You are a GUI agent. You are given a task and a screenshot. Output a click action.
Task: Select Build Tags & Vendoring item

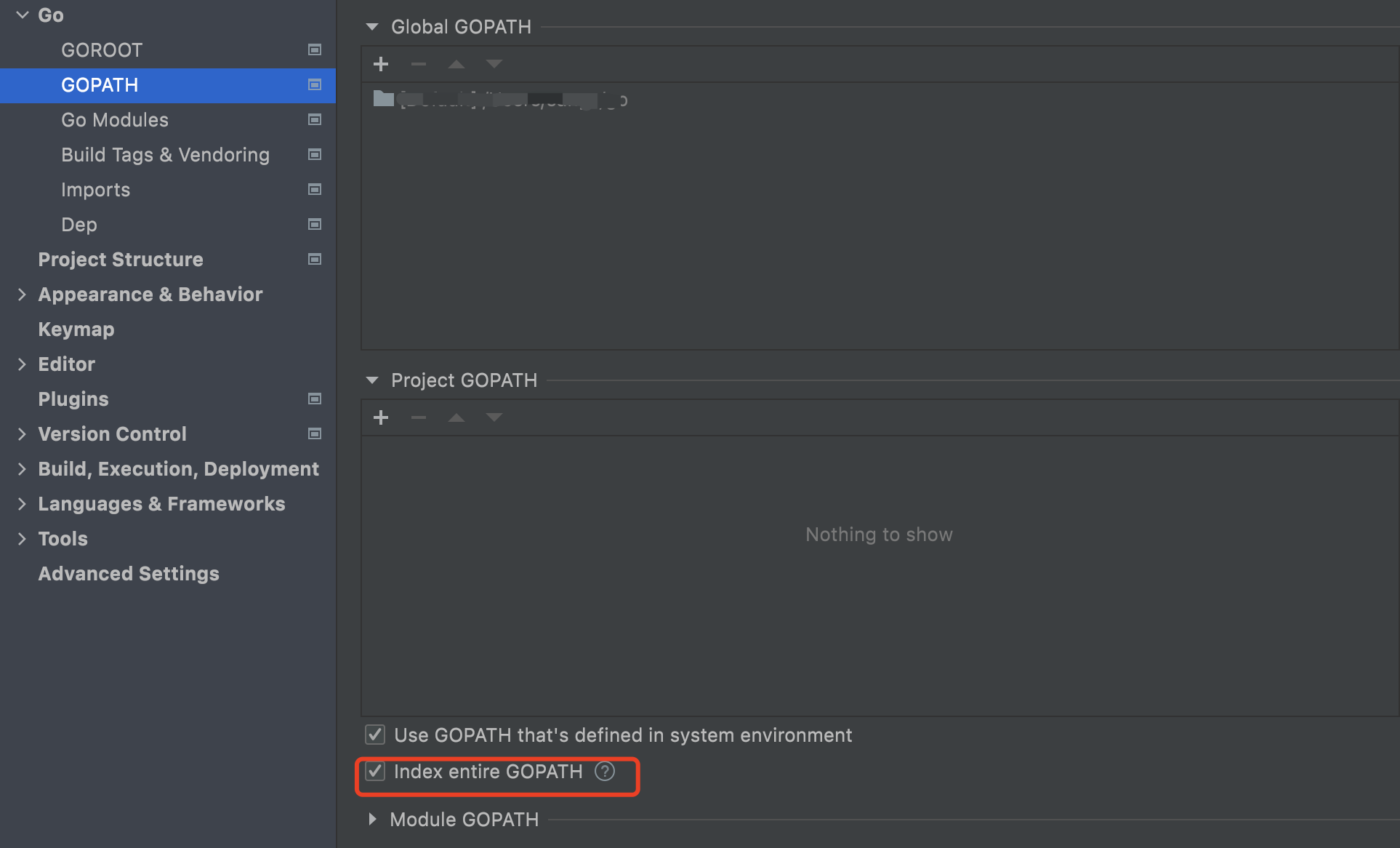pos(165,155)
